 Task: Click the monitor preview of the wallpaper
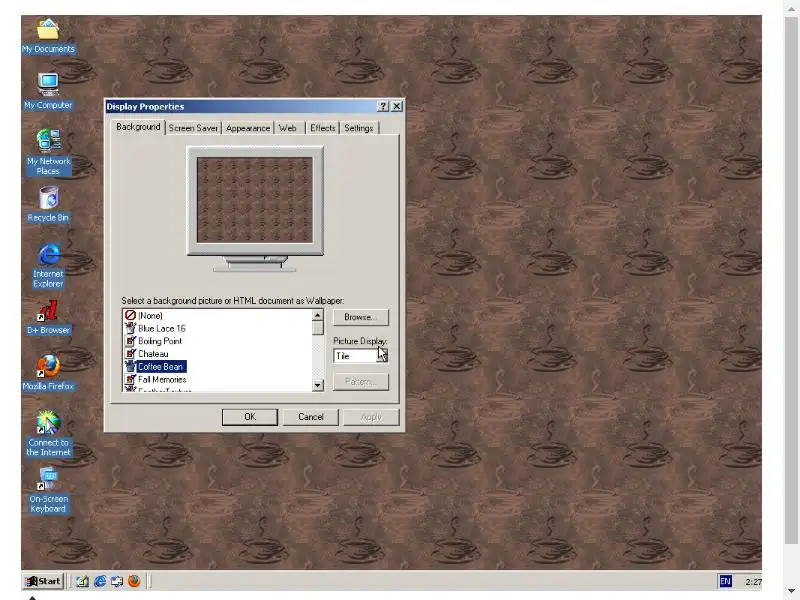255,200
